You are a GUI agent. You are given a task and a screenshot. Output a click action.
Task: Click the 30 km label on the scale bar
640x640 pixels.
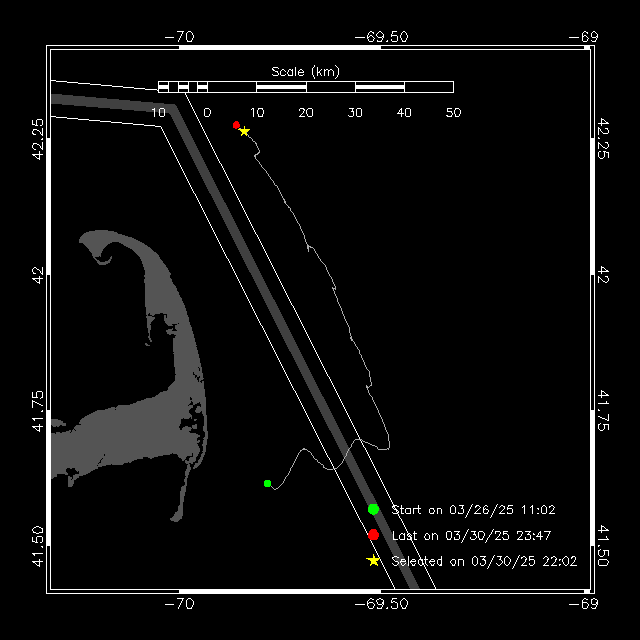(355, 113)
